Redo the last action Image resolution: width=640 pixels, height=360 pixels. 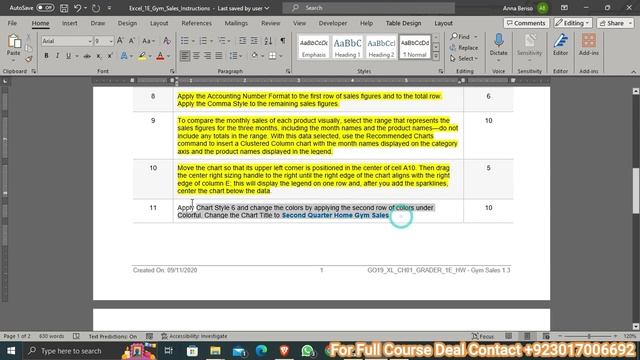point(96,8)
